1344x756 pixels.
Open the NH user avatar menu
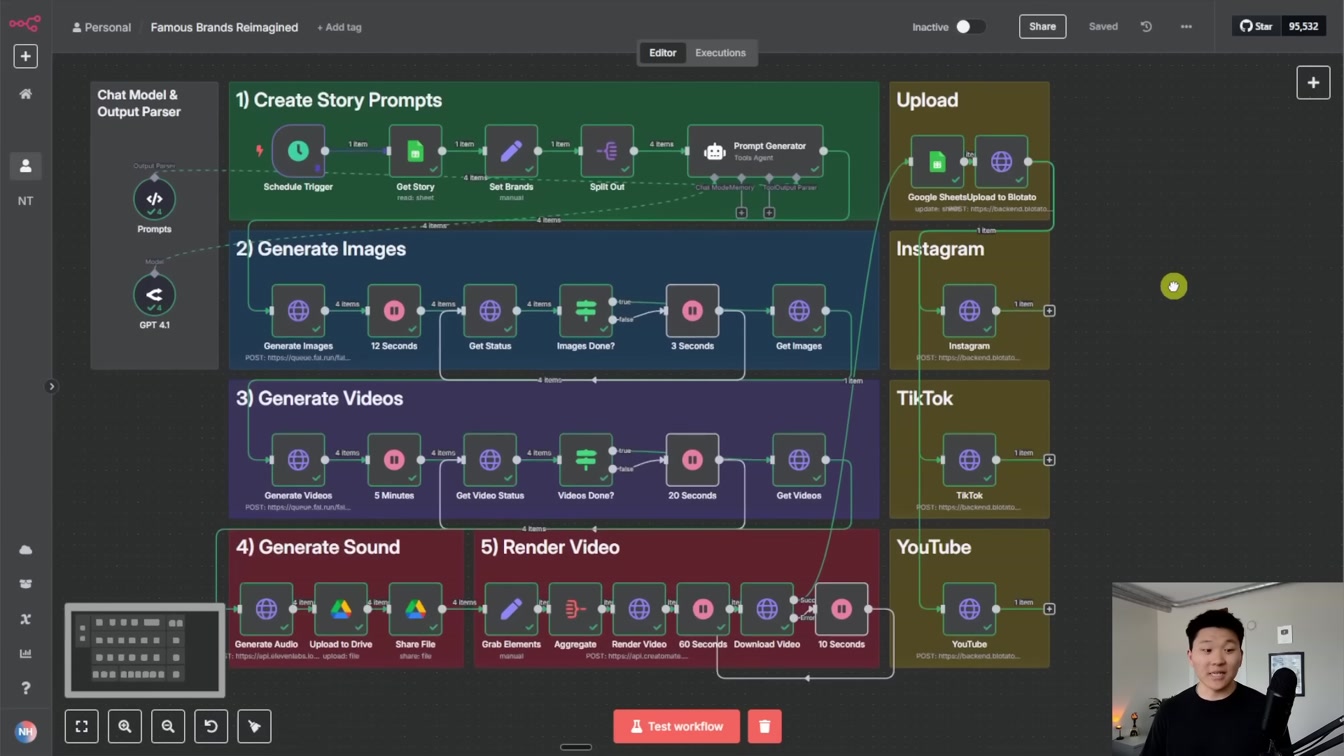(26, 731)
